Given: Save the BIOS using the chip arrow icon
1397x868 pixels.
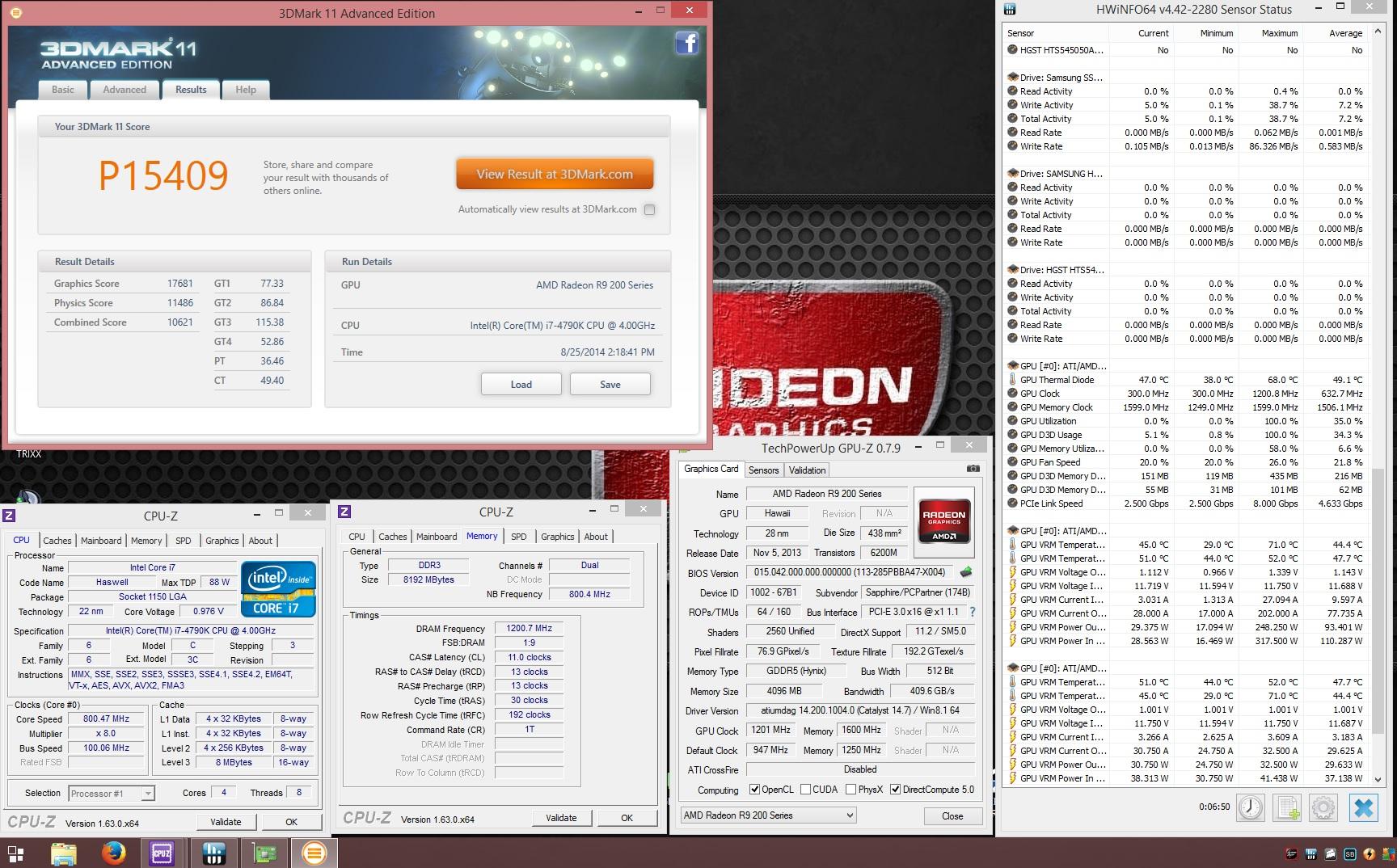Looking at the screenshot, I should tap(966, 572).
